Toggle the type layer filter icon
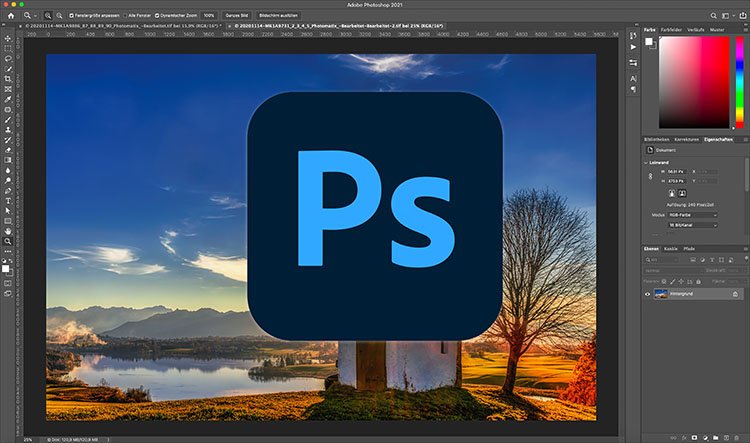This screenshot has width=750, height=443. coord(712,260)
